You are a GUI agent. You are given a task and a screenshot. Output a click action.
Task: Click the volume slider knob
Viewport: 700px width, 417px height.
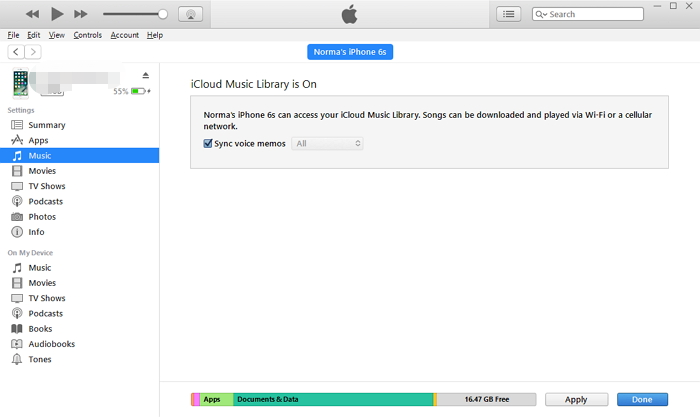pyautogui.click(x=163, y=14)
